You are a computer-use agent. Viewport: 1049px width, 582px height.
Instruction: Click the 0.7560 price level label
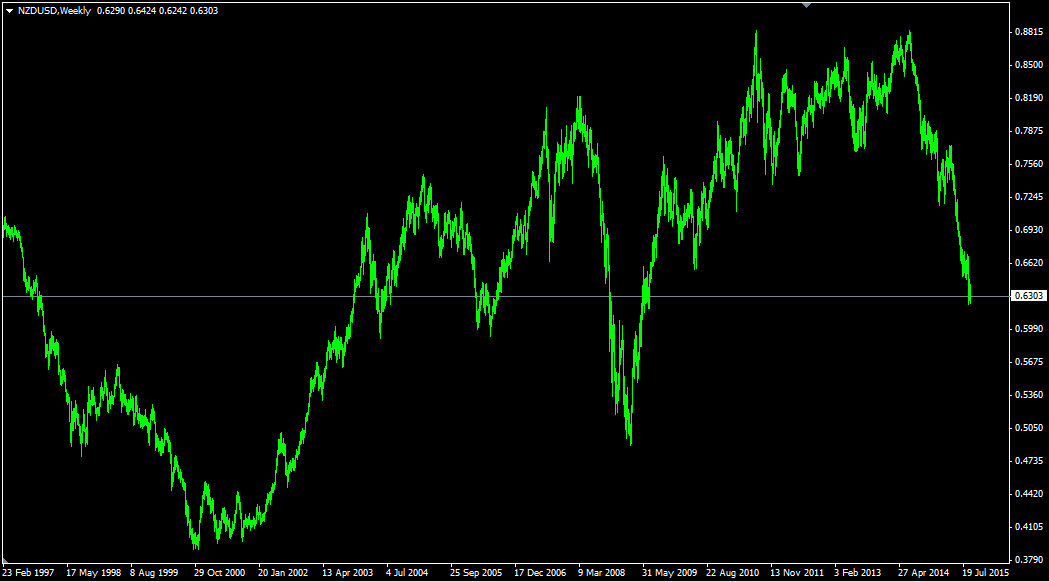1029,164
